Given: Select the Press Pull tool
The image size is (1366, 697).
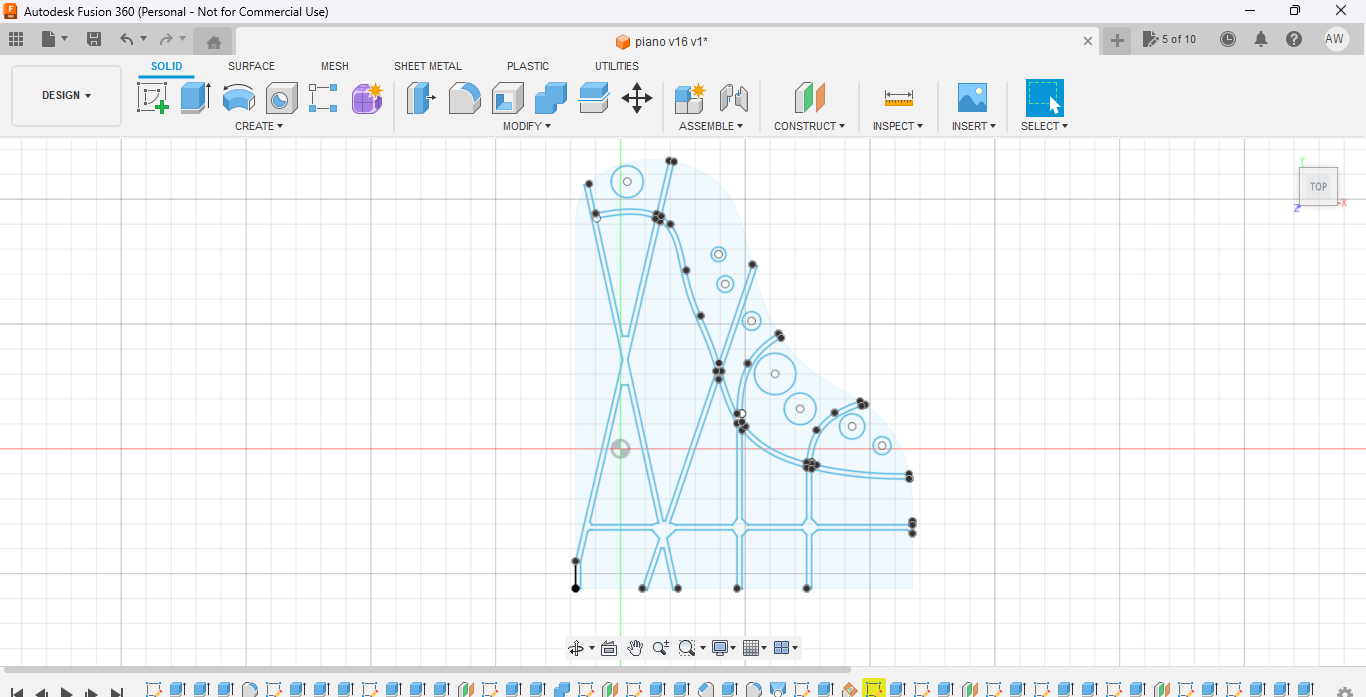Looking at the screenshot, I should [x=421, y=98].
